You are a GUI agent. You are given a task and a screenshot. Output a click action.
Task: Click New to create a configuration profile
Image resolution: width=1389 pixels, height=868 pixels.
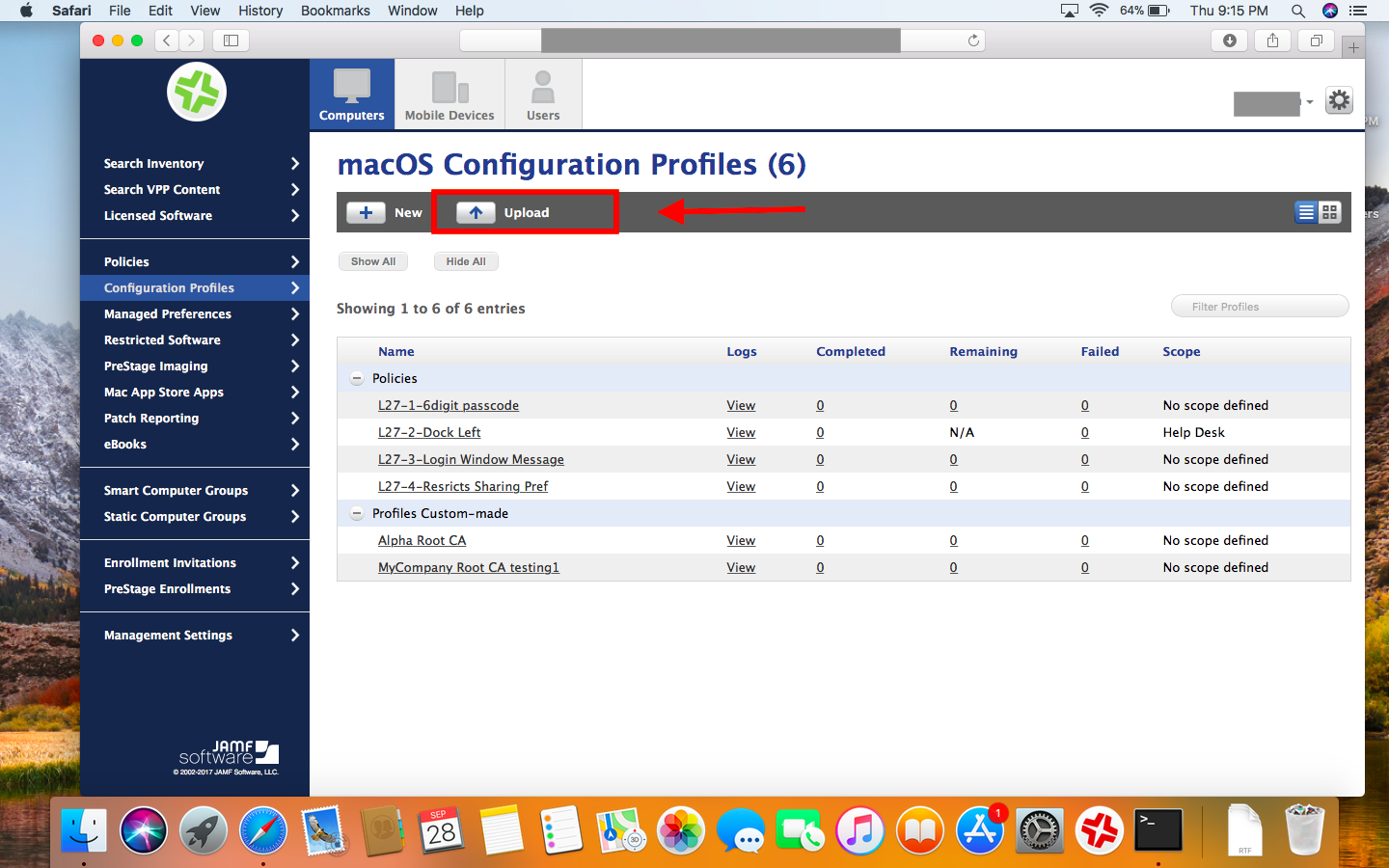pos(385,212)
